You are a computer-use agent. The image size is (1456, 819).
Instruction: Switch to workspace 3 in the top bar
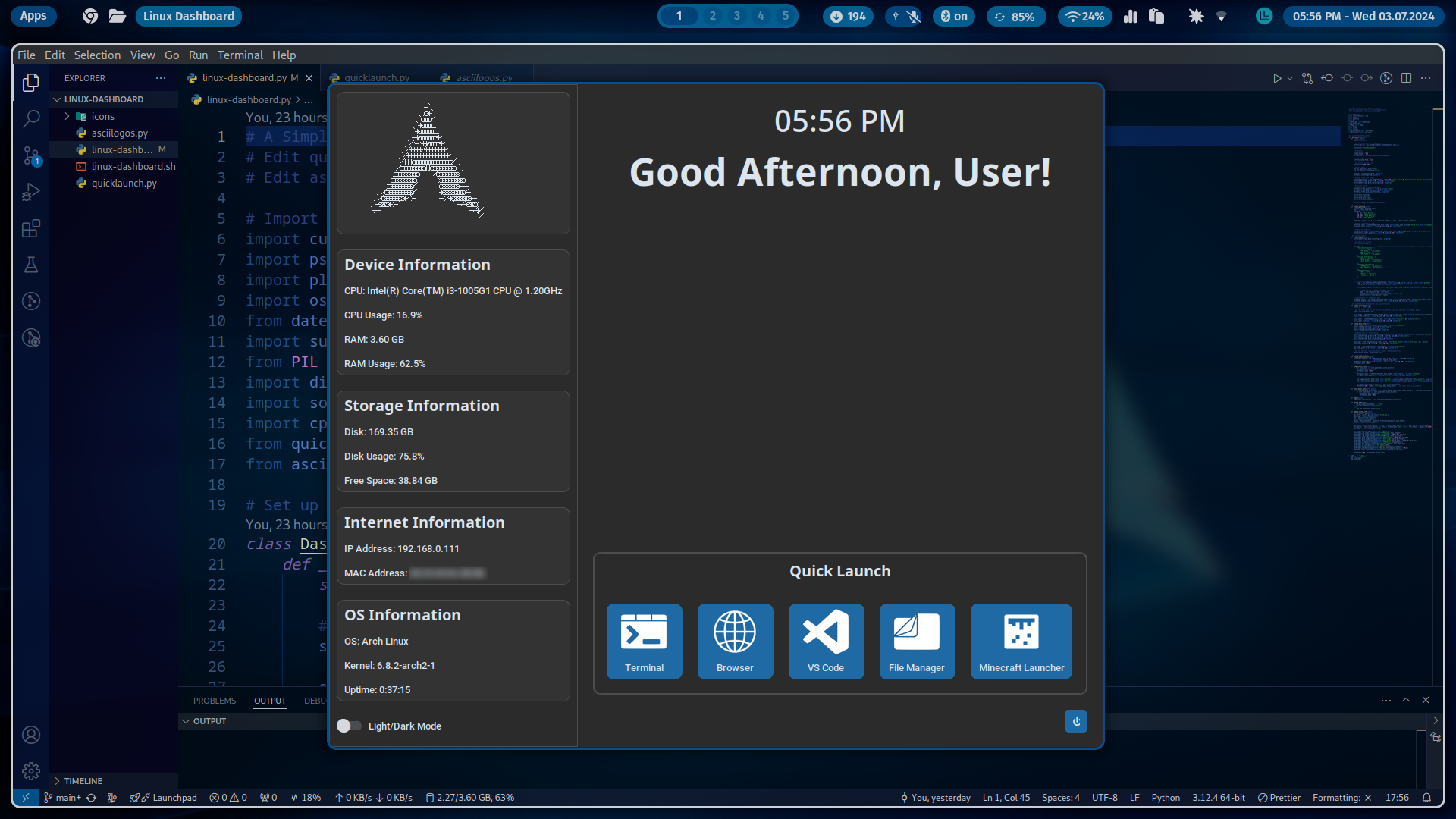[x=737, y=15]
